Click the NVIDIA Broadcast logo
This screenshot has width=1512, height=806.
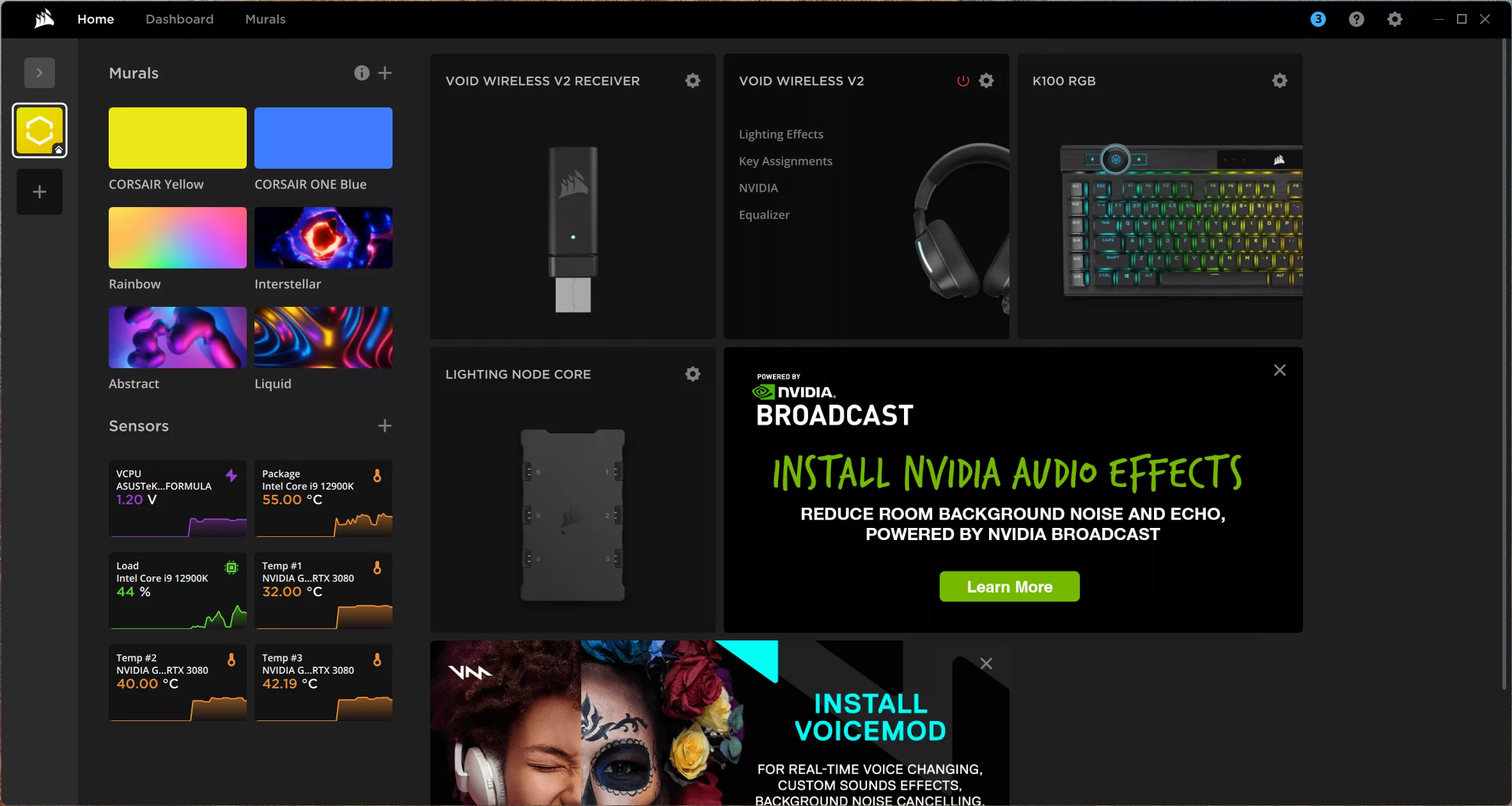(x=834, y=400)
